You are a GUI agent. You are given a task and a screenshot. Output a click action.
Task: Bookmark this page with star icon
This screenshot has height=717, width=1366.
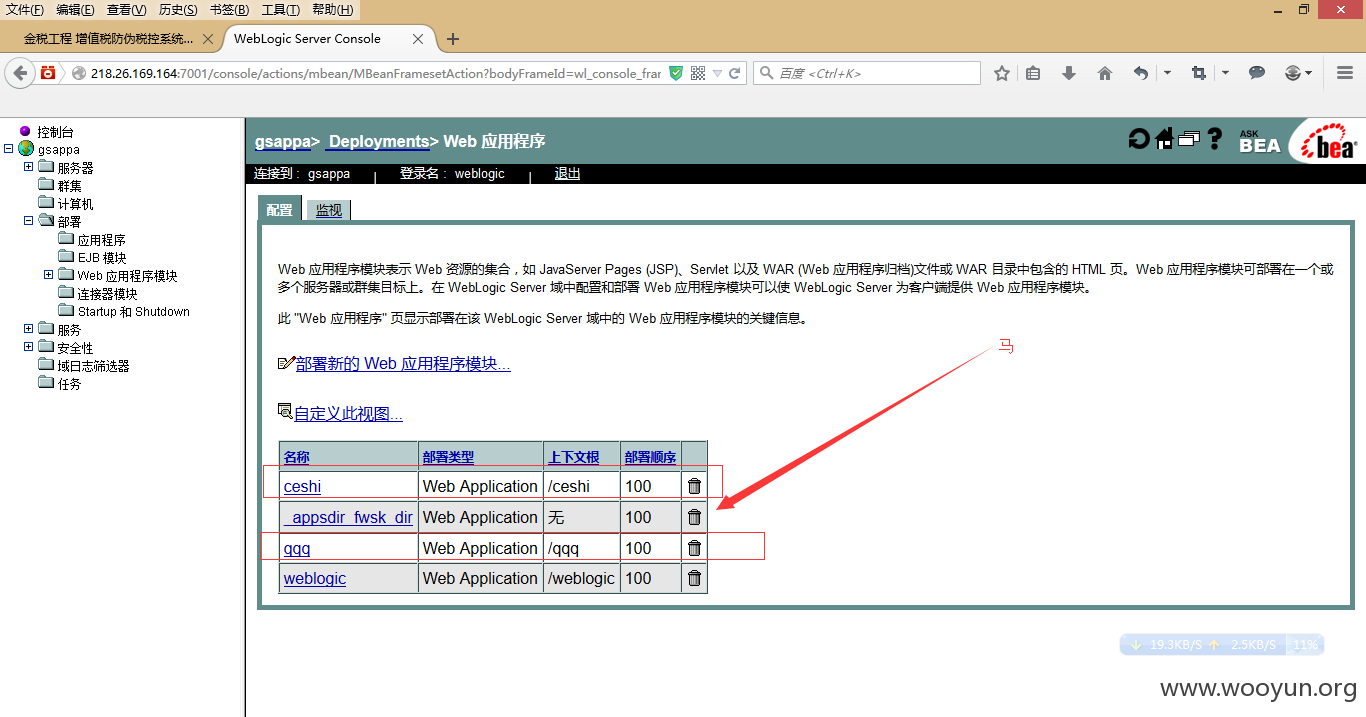click(x=1002, y=73)
